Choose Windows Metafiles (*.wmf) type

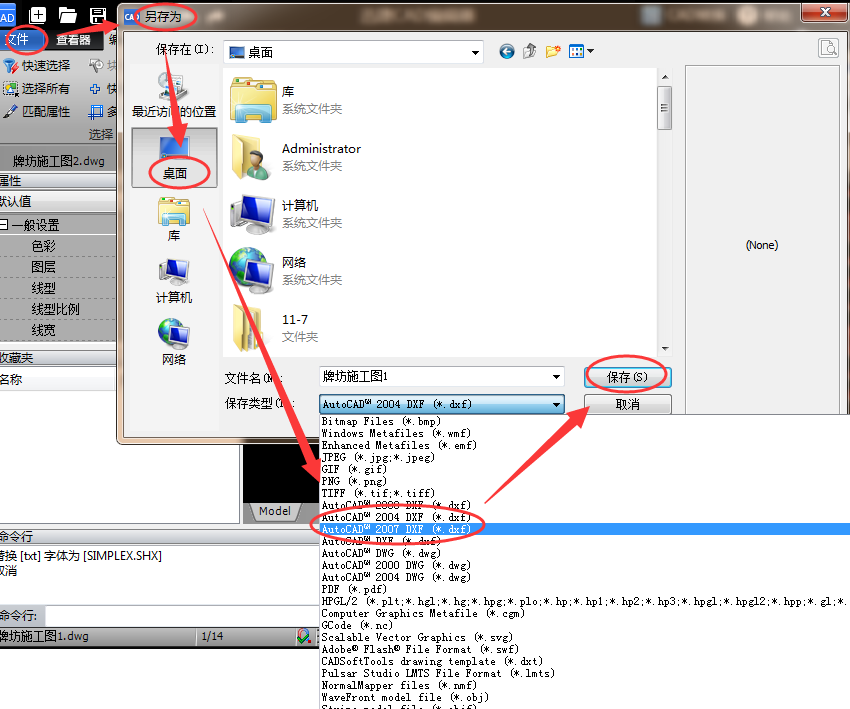[x=396, y=433]
